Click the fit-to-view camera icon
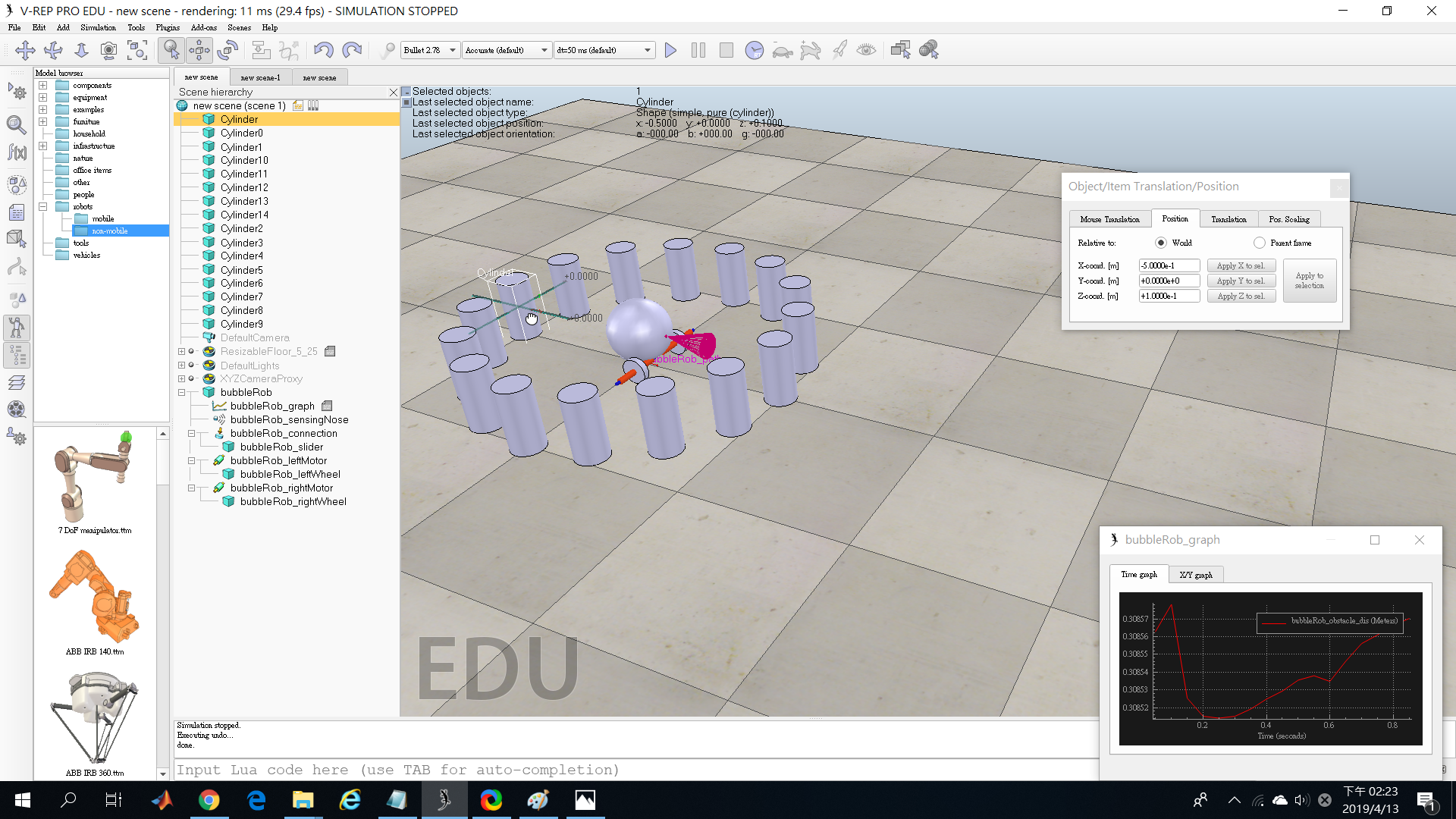1456x819 pixels. tap(137, 50)
